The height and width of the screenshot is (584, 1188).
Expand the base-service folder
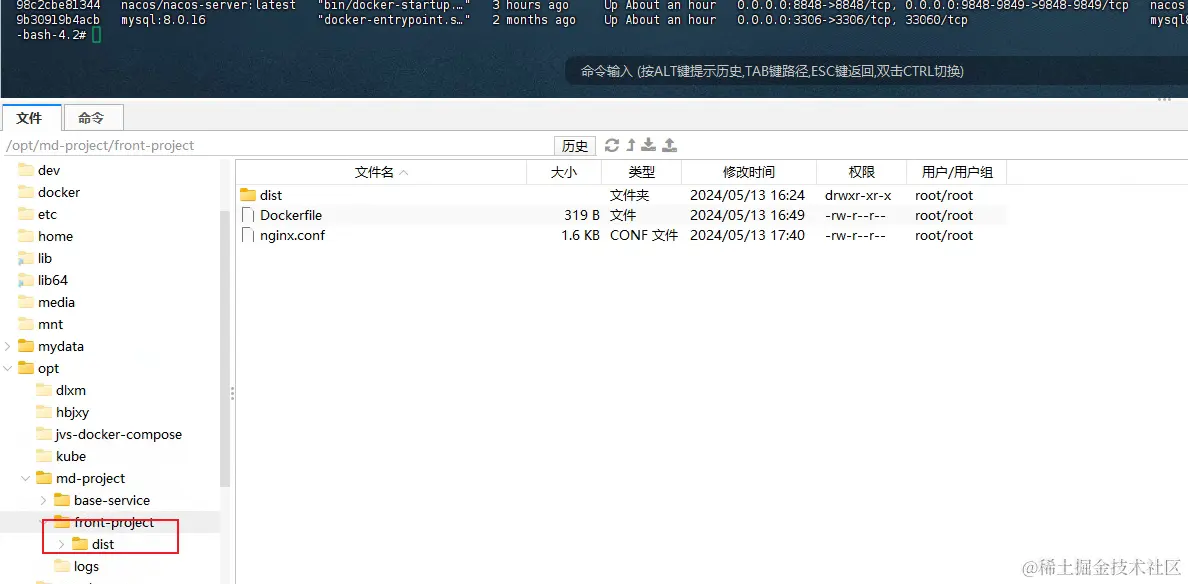tap(43, 500)
